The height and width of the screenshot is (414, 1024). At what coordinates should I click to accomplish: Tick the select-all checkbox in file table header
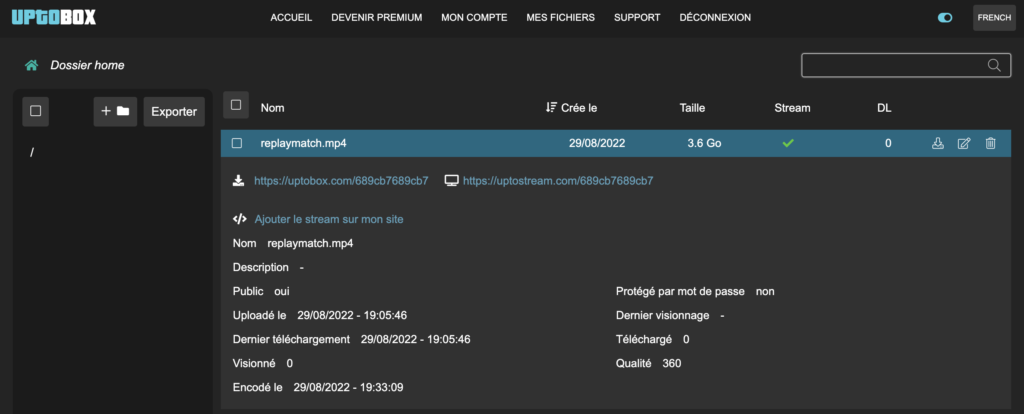coord(236,105)
